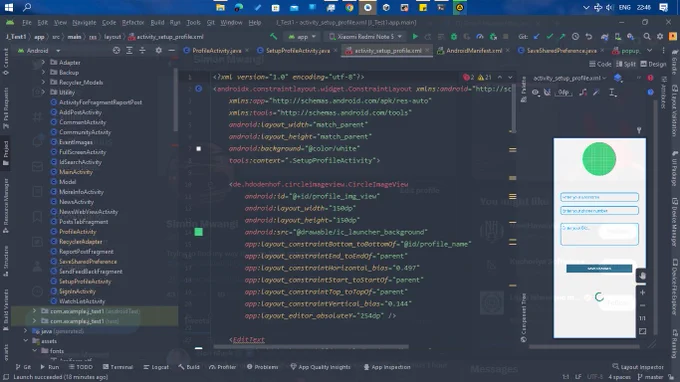680x382 pixels.
Task: Open Logcat tool window
Action: pyautogui.click(x=156, y=367)
